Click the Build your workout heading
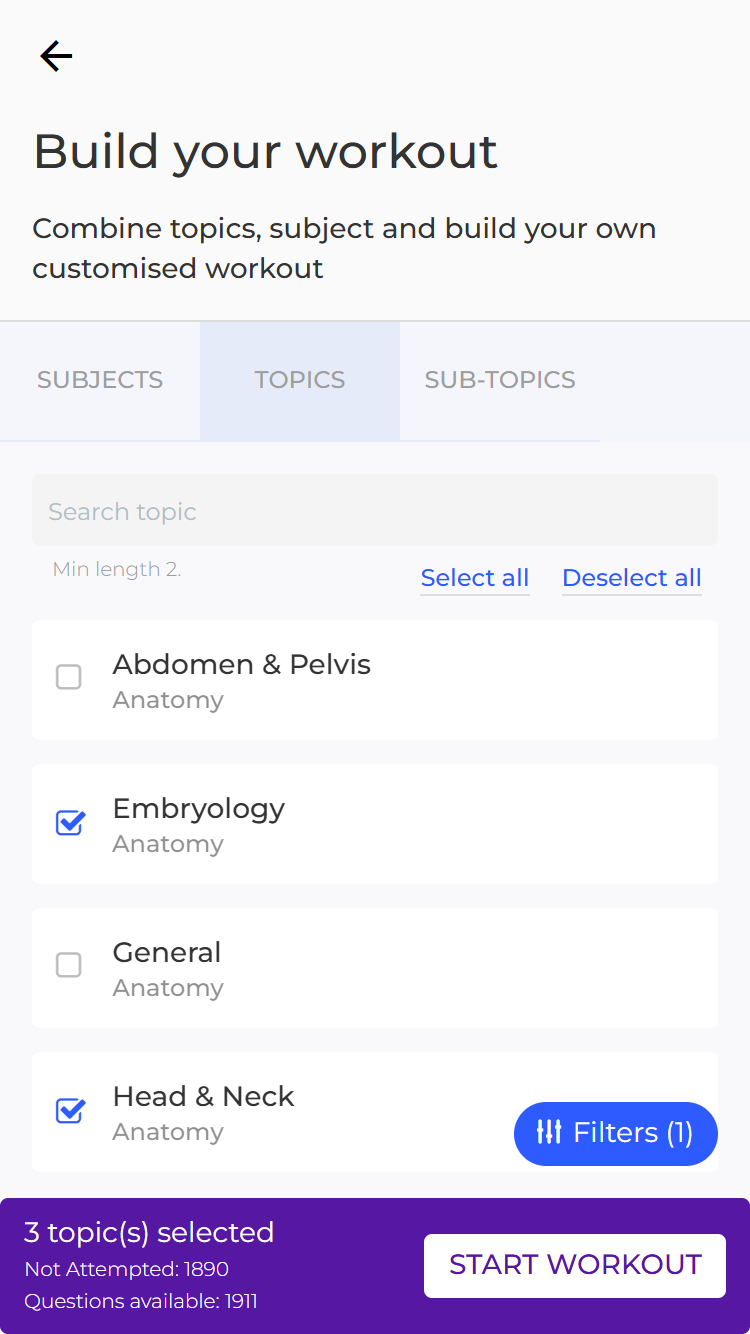 [265, 152]
